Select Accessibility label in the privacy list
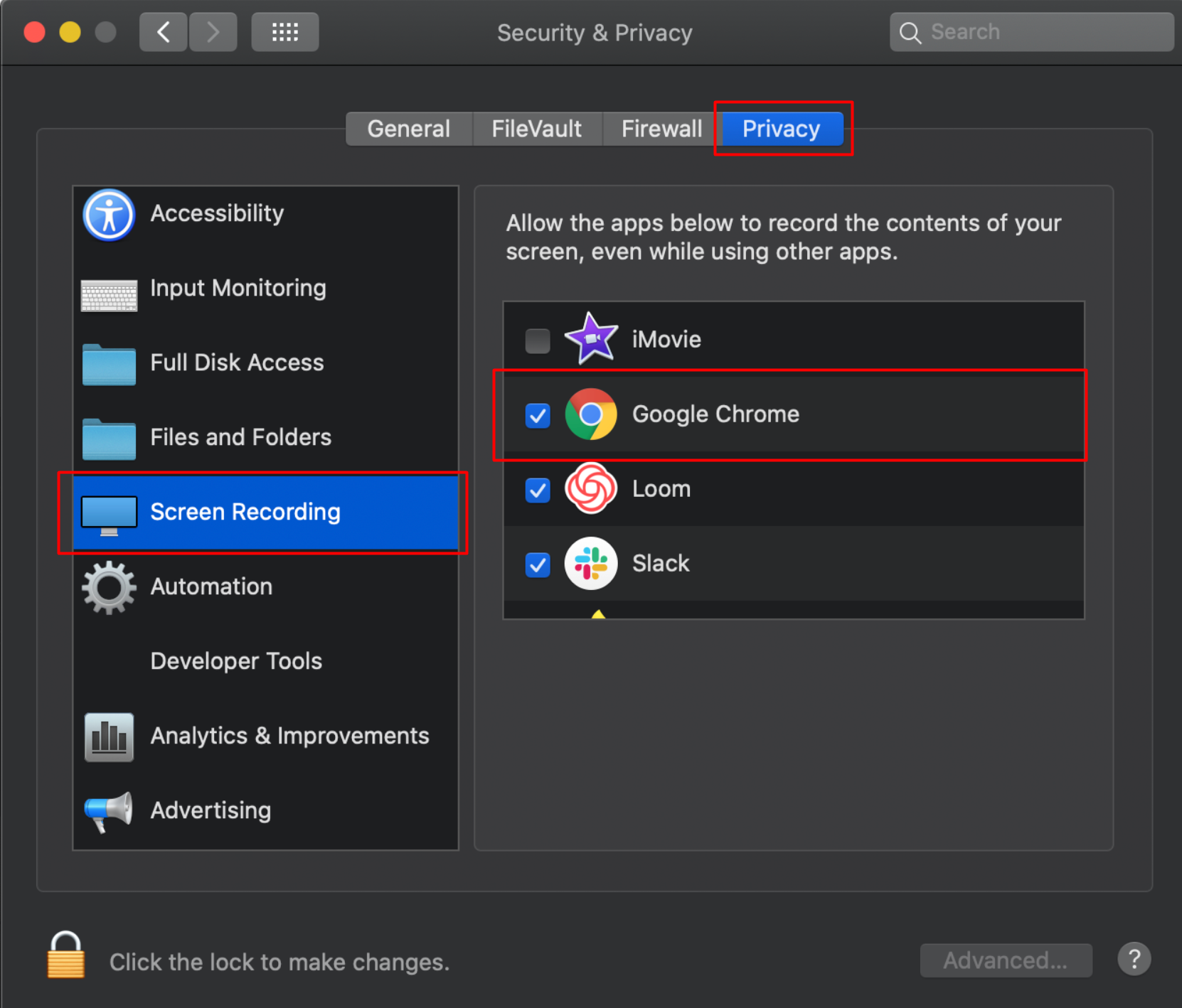 (x=217, y=213)
